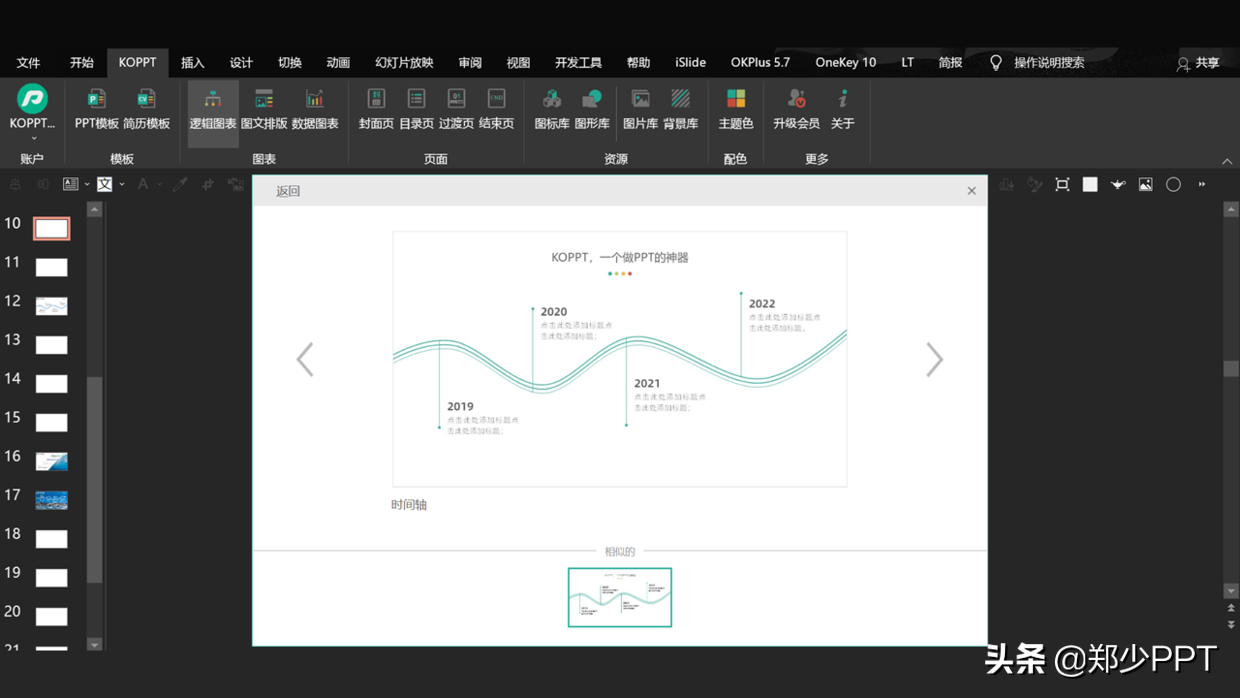The height and width of the screenshot is (698, 1240).
Task: Switch to the 简报 tab
Action: (x=950, y=62)
